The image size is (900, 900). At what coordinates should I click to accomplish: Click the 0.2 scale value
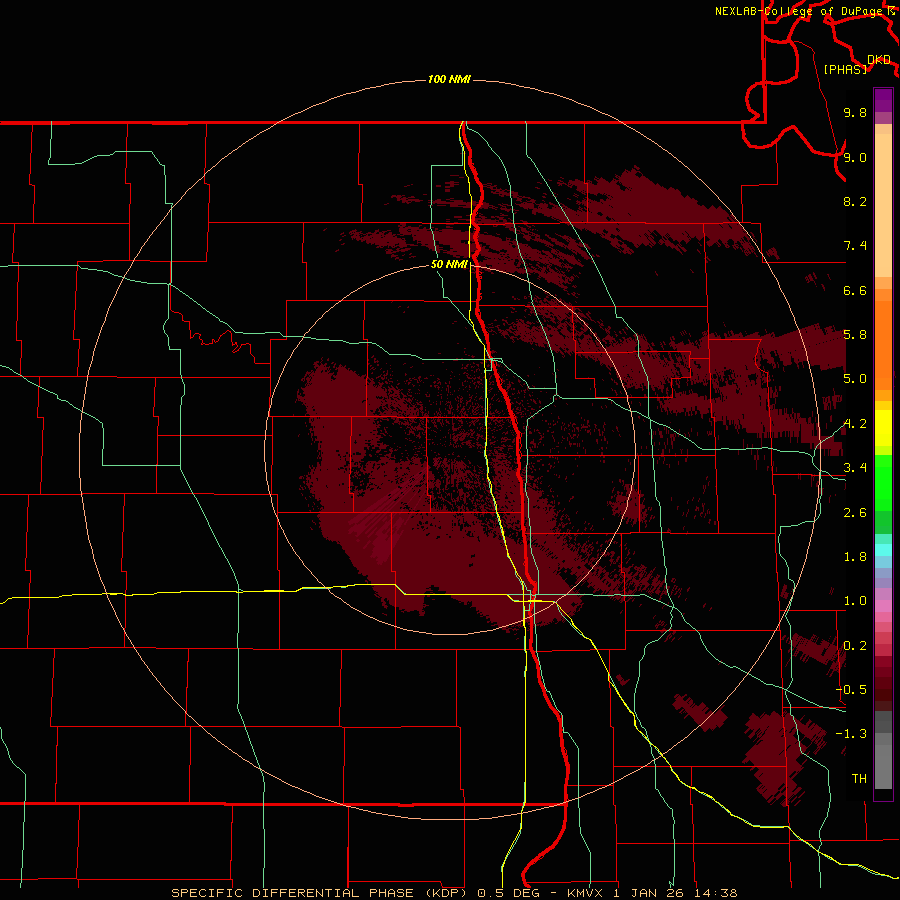click(855, 646)
